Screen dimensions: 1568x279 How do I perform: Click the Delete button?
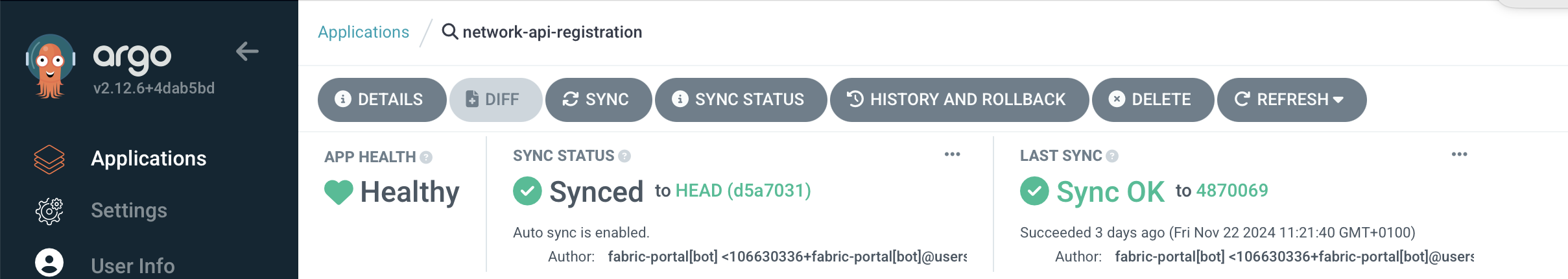point(1152,100)
